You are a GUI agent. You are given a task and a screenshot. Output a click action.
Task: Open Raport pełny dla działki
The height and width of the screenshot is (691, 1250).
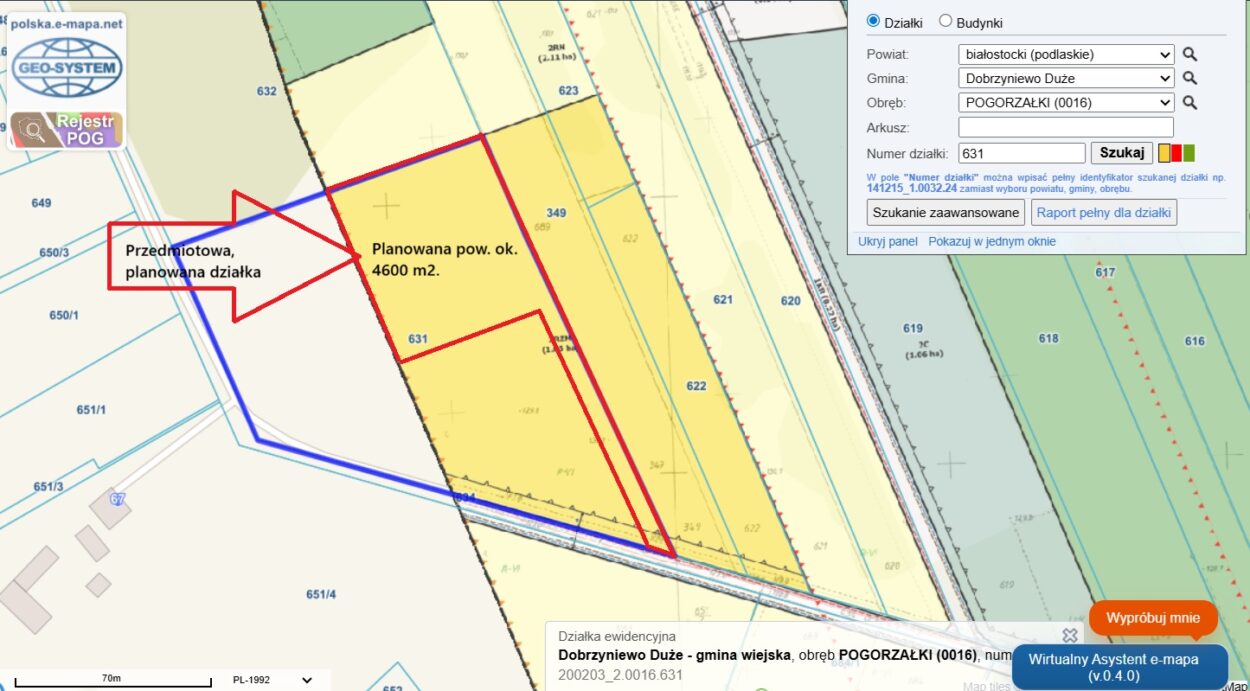(x=1104, y=212)
